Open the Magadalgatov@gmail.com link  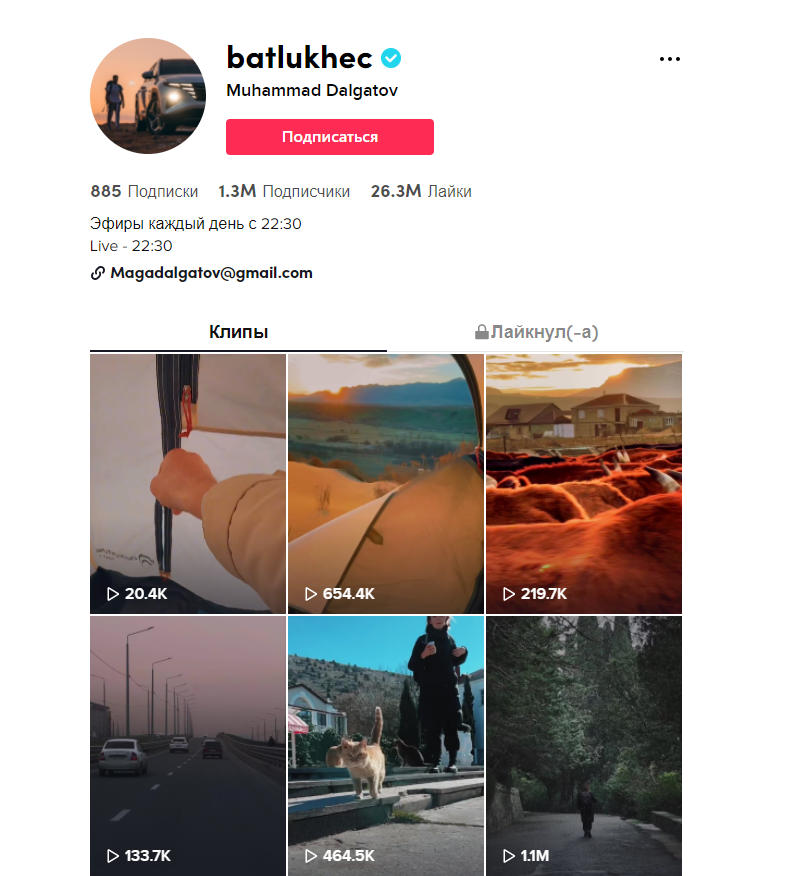211,273
